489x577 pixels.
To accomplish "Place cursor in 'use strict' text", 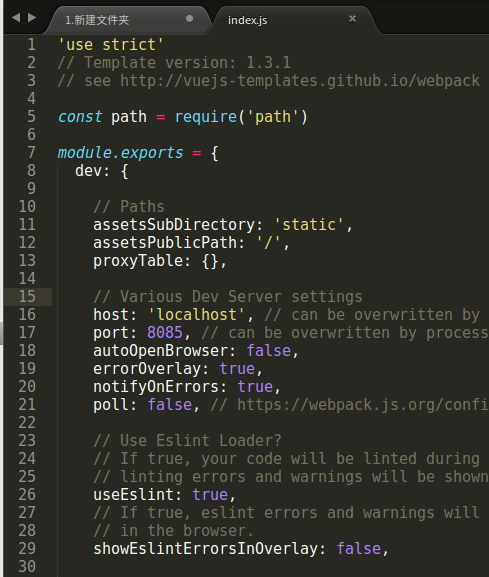I will [x=111, y=45].
